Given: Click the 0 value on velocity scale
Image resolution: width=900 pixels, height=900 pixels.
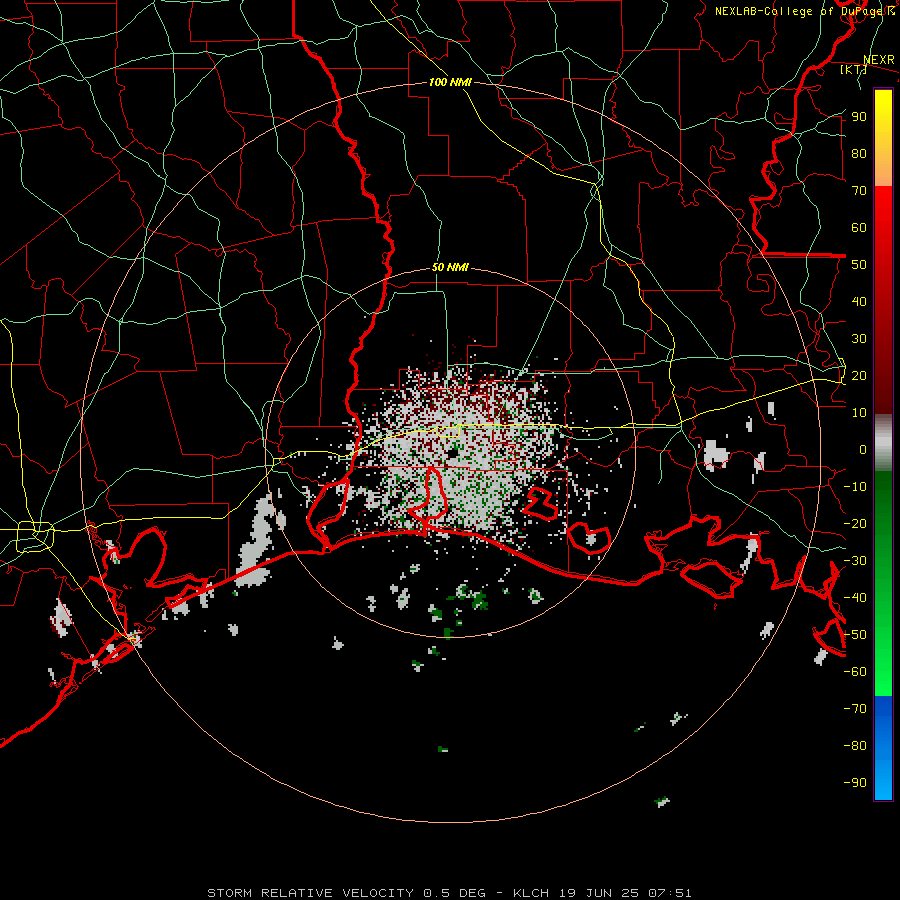Looking at the screenshot, I should (863, 449).
